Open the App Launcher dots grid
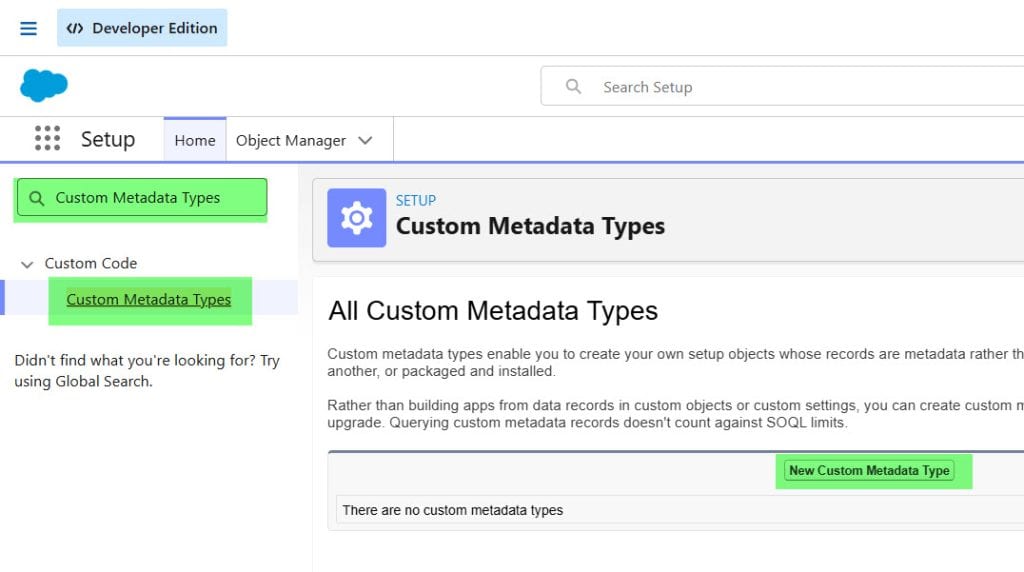The image size is (1024, 572). [47, 138]
